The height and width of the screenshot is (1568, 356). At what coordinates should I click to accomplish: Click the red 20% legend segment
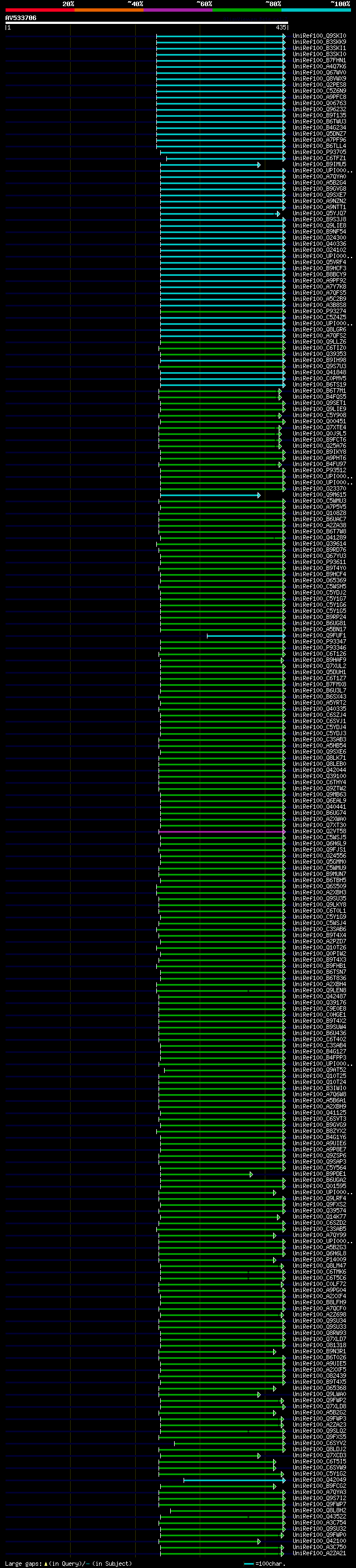39,10
